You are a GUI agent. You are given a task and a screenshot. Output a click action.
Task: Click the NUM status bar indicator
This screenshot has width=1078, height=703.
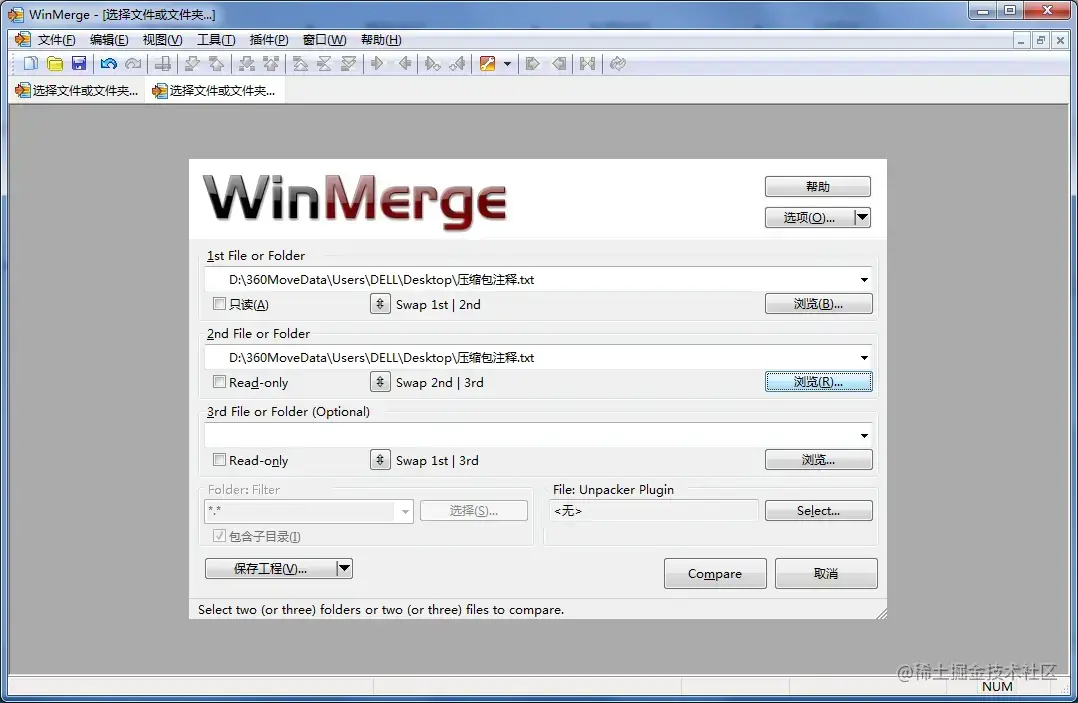[x=997, y=687]
